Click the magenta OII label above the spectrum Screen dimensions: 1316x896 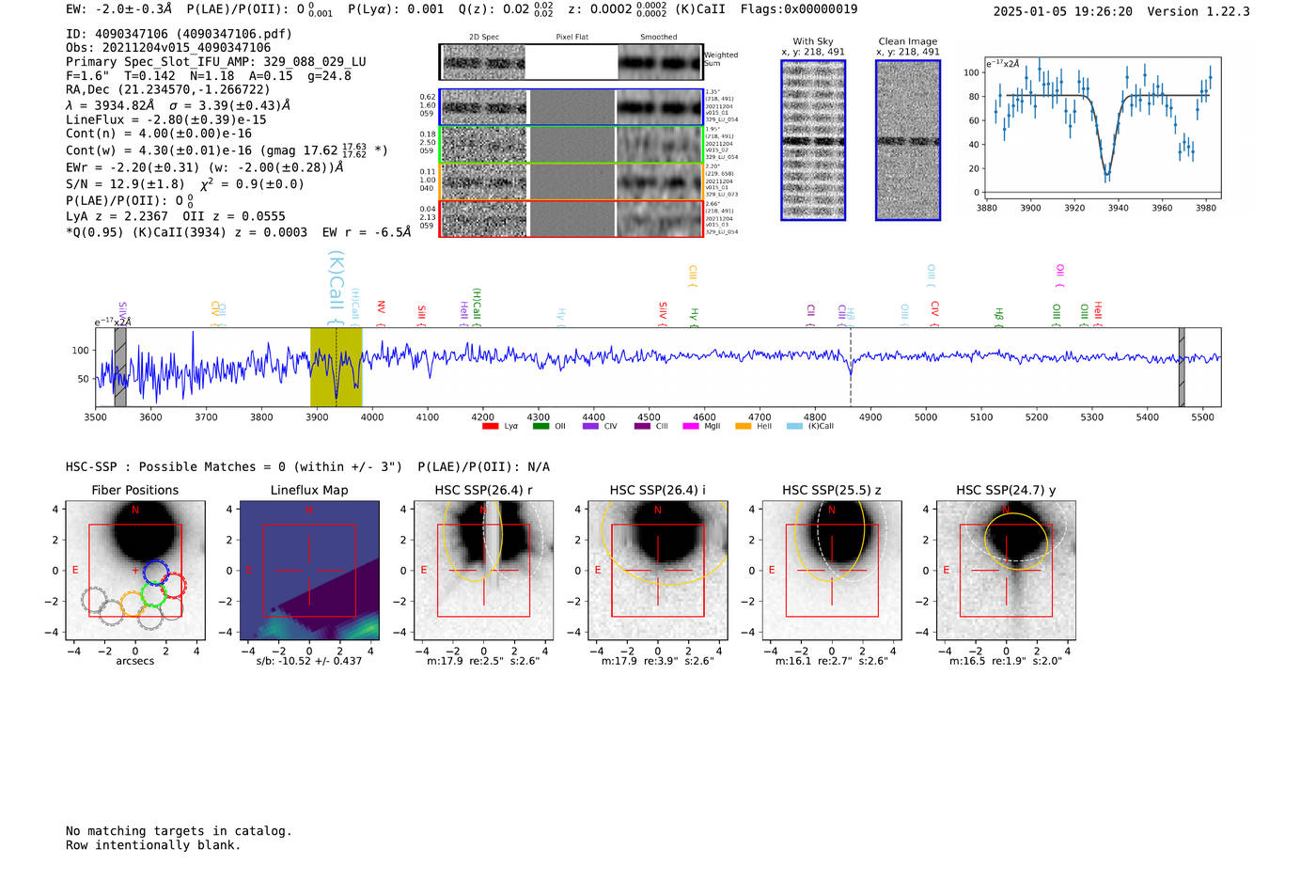[x=1059, y=275]
